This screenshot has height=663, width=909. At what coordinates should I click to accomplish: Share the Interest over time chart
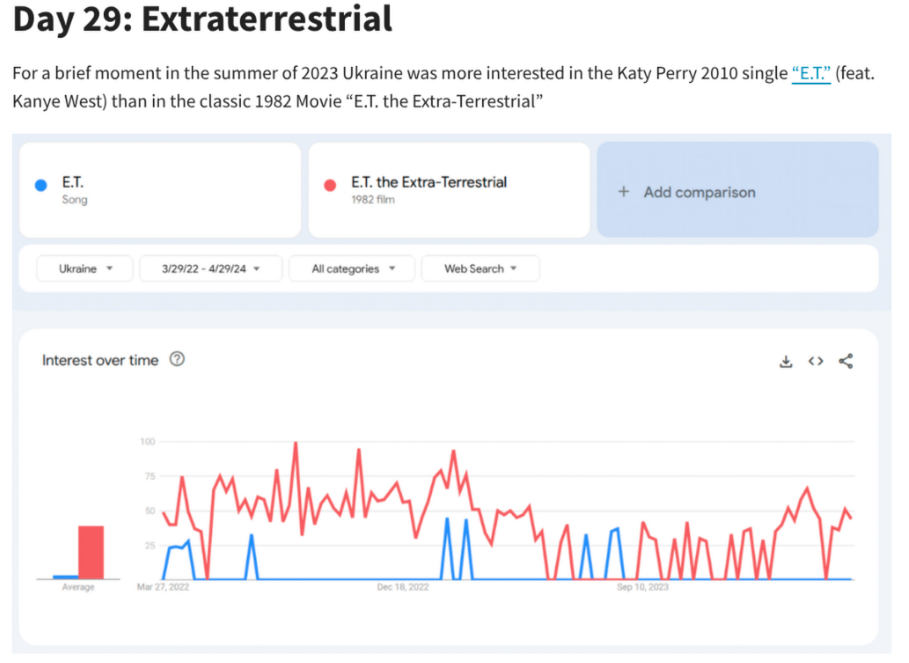(x=846, y=361)
